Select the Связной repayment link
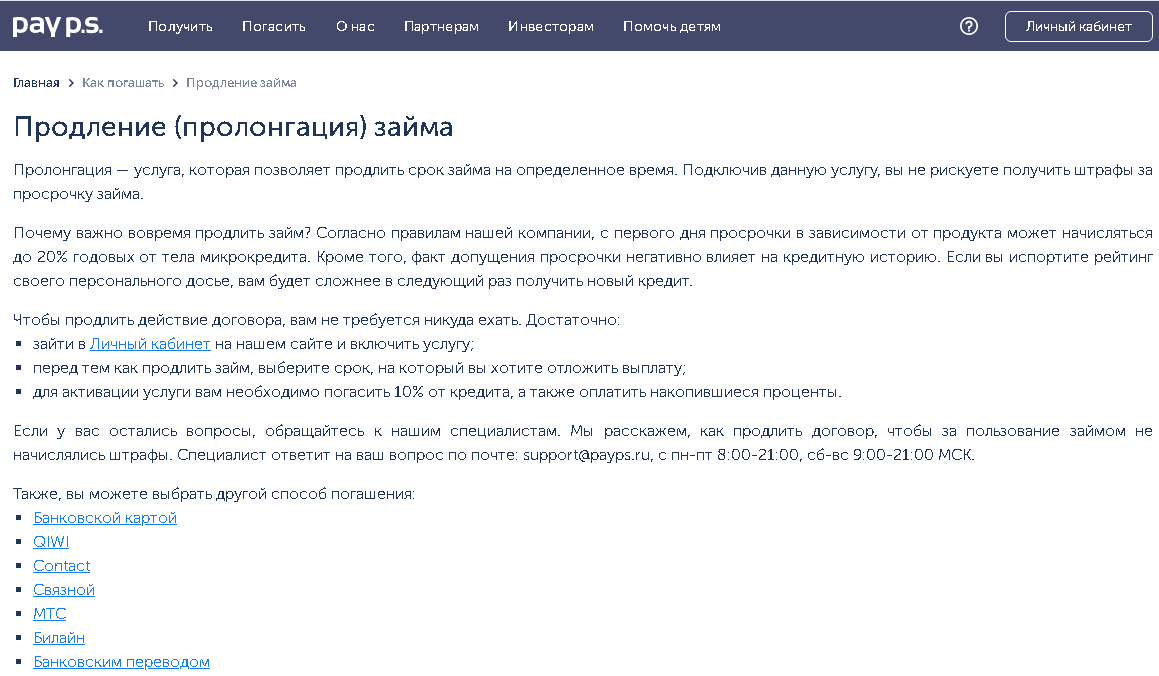This screenshot has width=1159, height=676. pyautogui.click(x=64, y=590)
